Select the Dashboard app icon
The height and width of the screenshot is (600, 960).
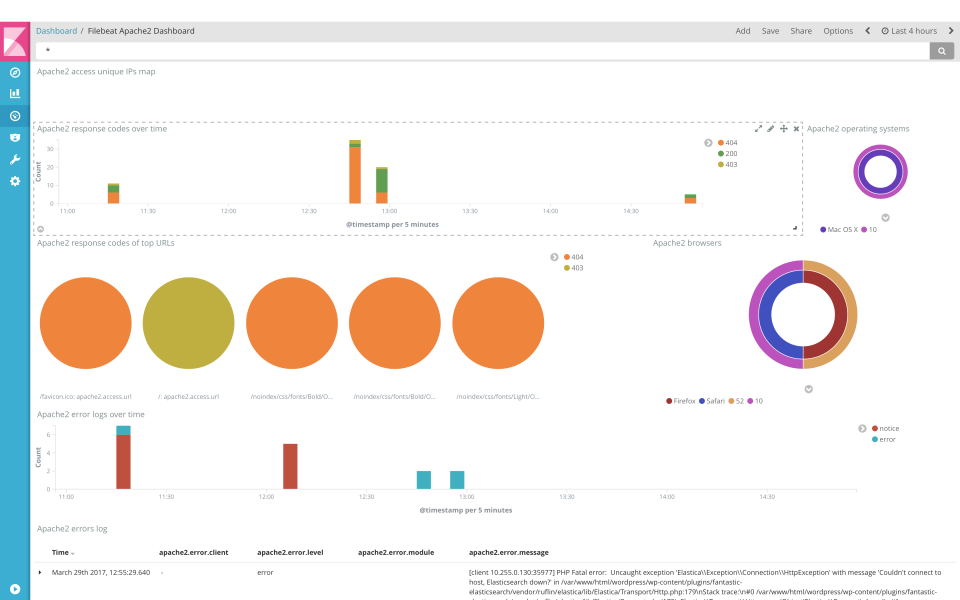(x=14, y=114)
